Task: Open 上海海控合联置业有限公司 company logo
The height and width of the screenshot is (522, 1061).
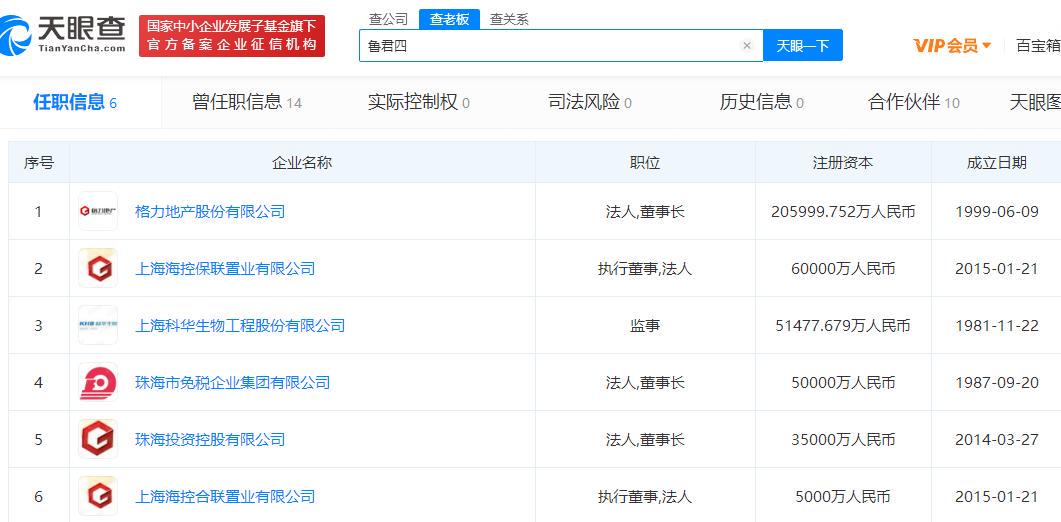Action: tap(98, 496)
